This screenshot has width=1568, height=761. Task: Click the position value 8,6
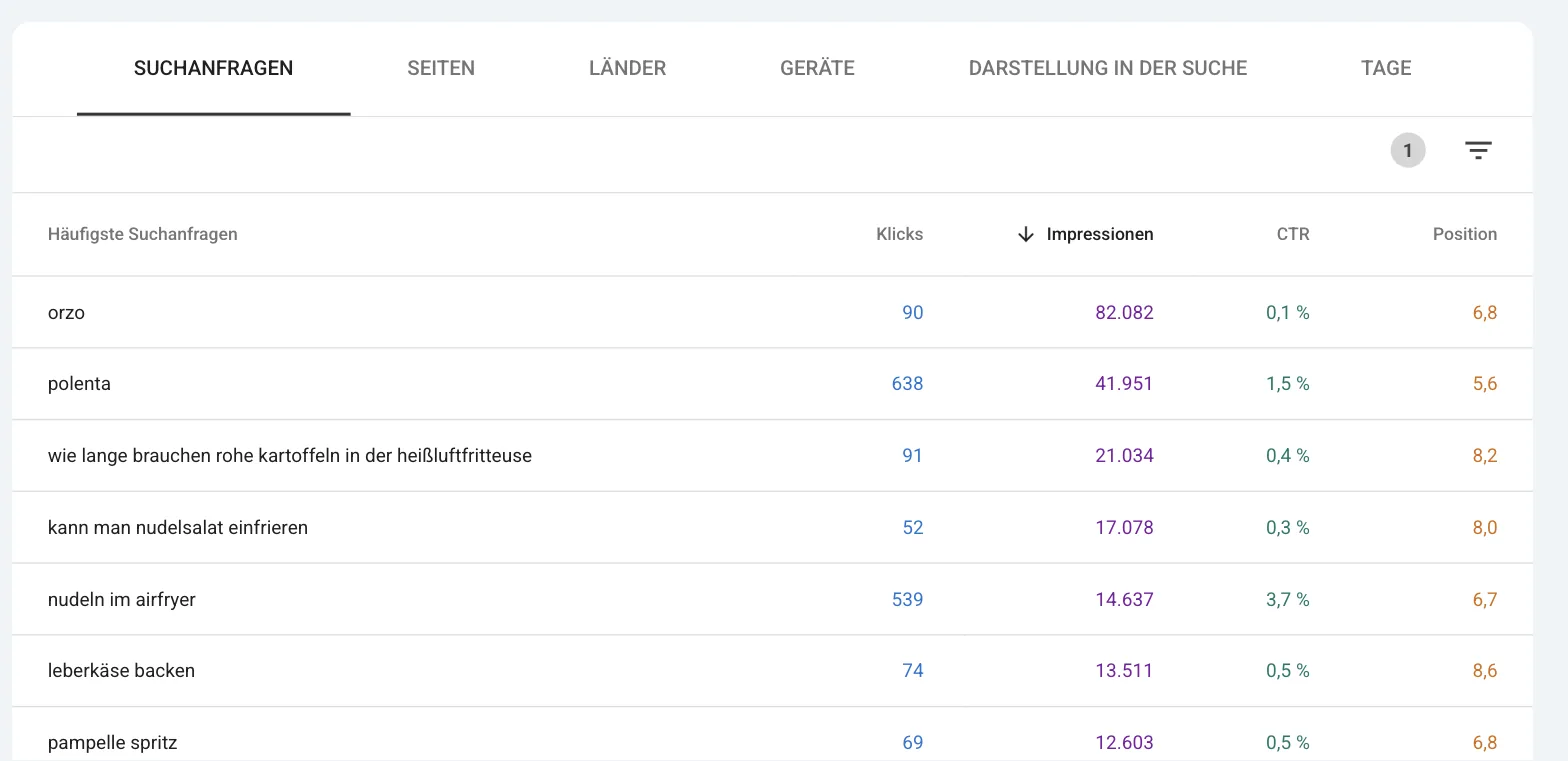[x=1485, y=671]
